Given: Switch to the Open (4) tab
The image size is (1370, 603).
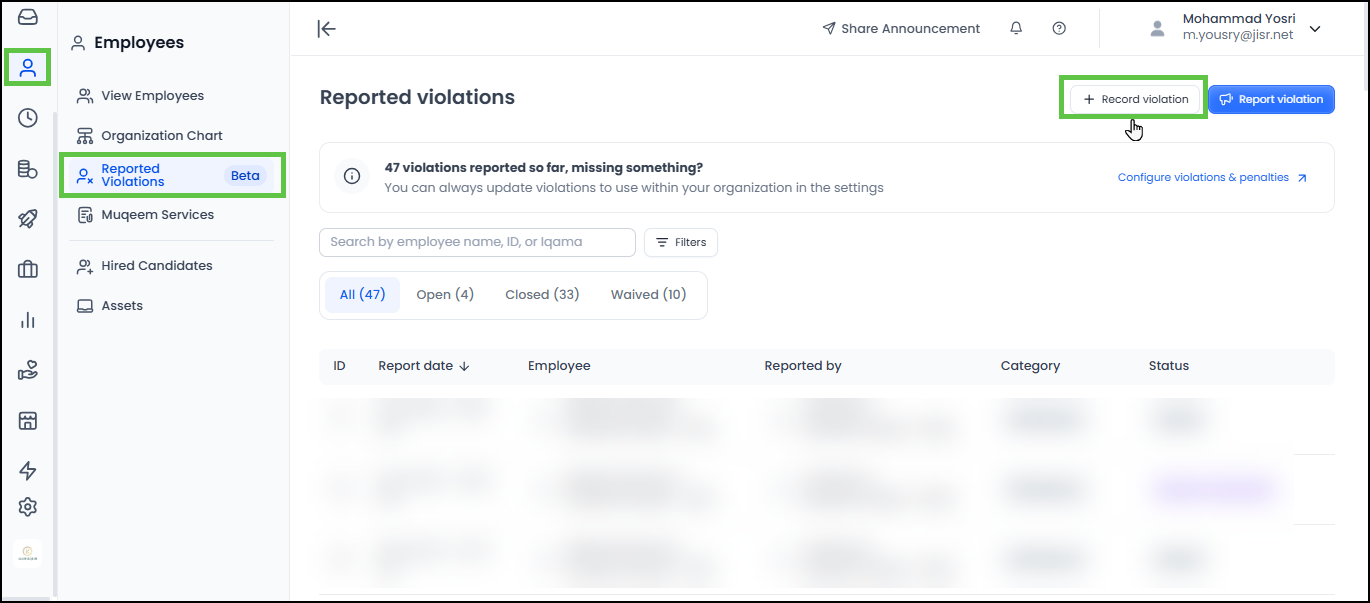Looking at the screenshot, I should [445, 295].
